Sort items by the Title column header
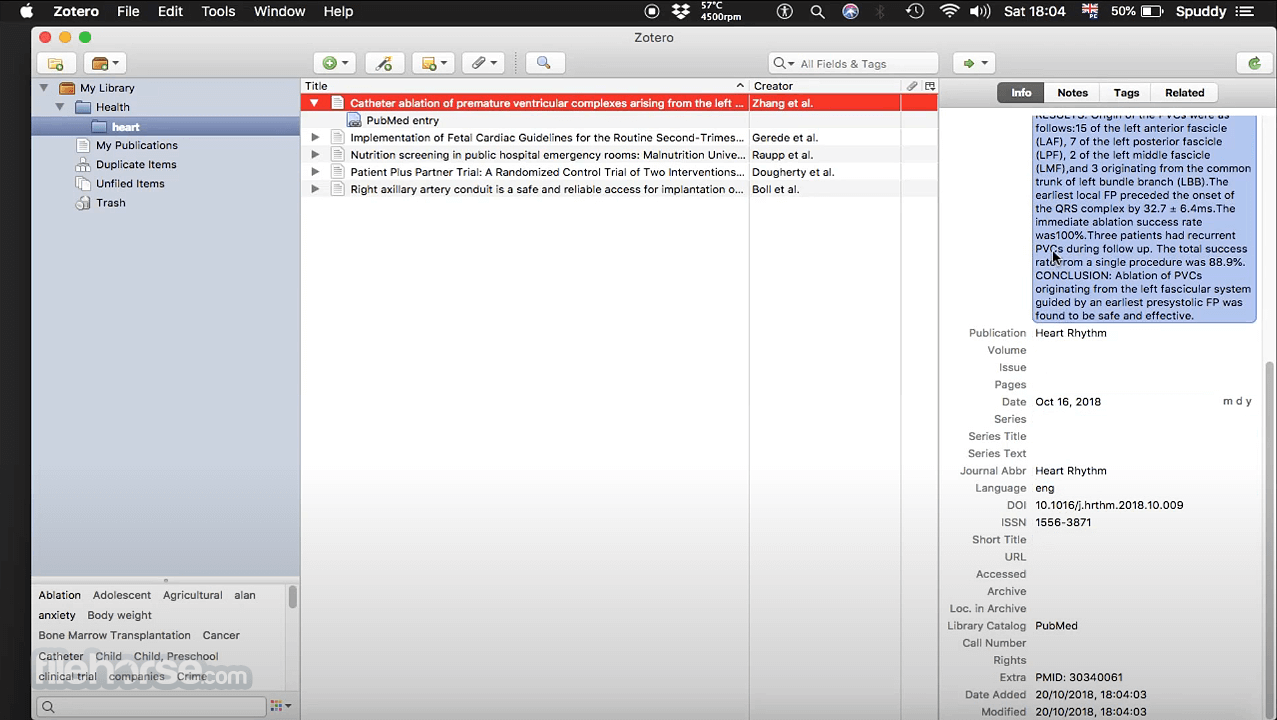This screenshot has height=720, width=1277. coord(524,86)
